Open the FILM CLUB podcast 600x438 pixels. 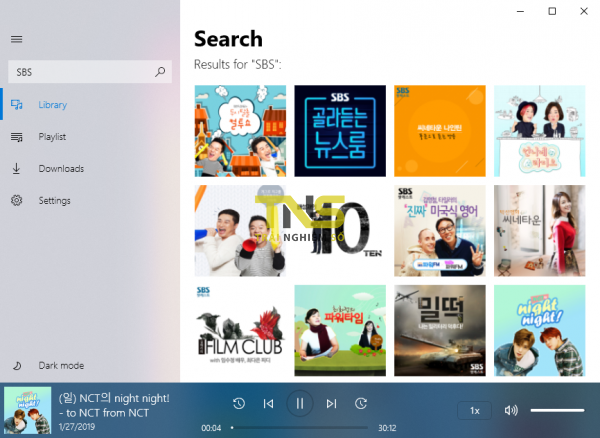[x=240, y=331]
